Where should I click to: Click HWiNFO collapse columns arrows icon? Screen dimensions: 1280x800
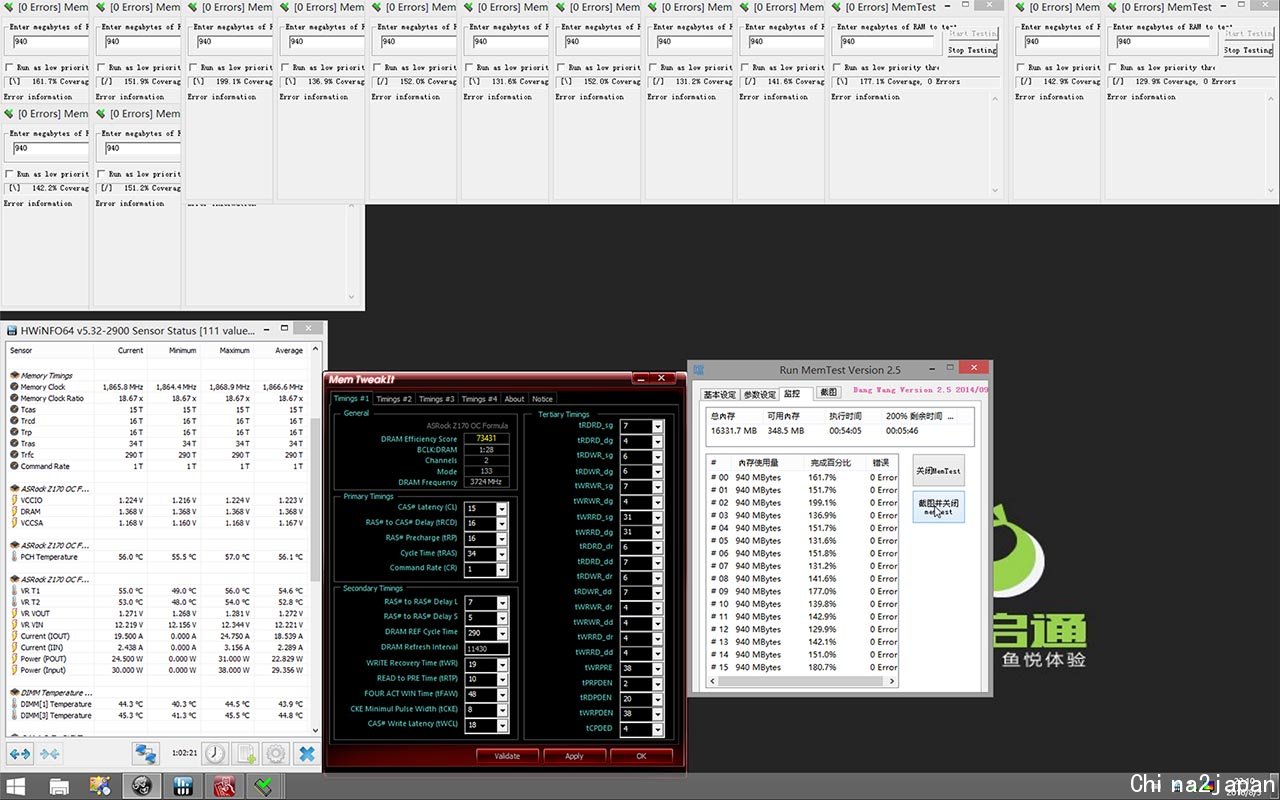[x=49, y=754]
